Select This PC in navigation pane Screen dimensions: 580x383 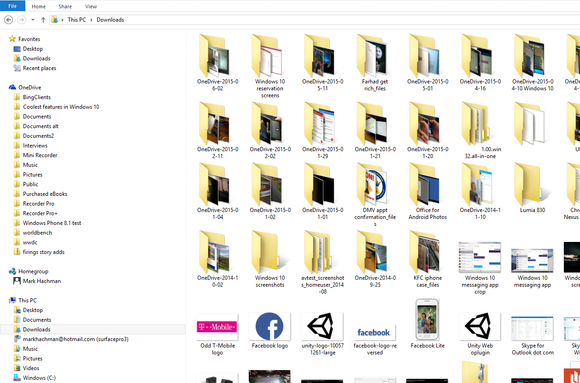[x=27, y=300]
